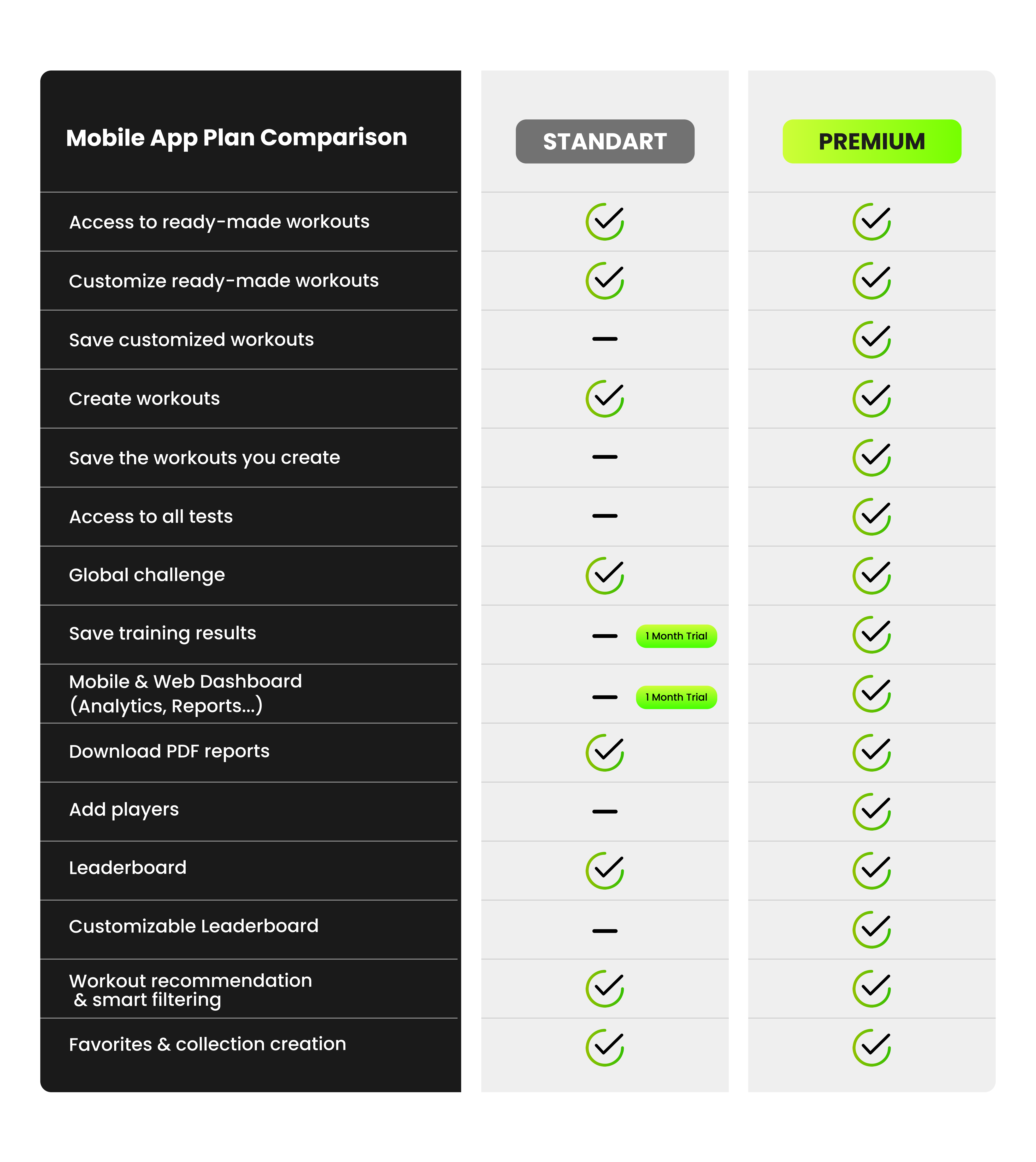Click Standart checkmark for Download PDF reports
Viewport: 1036px width, 1162px height.
tap(605, 752)
